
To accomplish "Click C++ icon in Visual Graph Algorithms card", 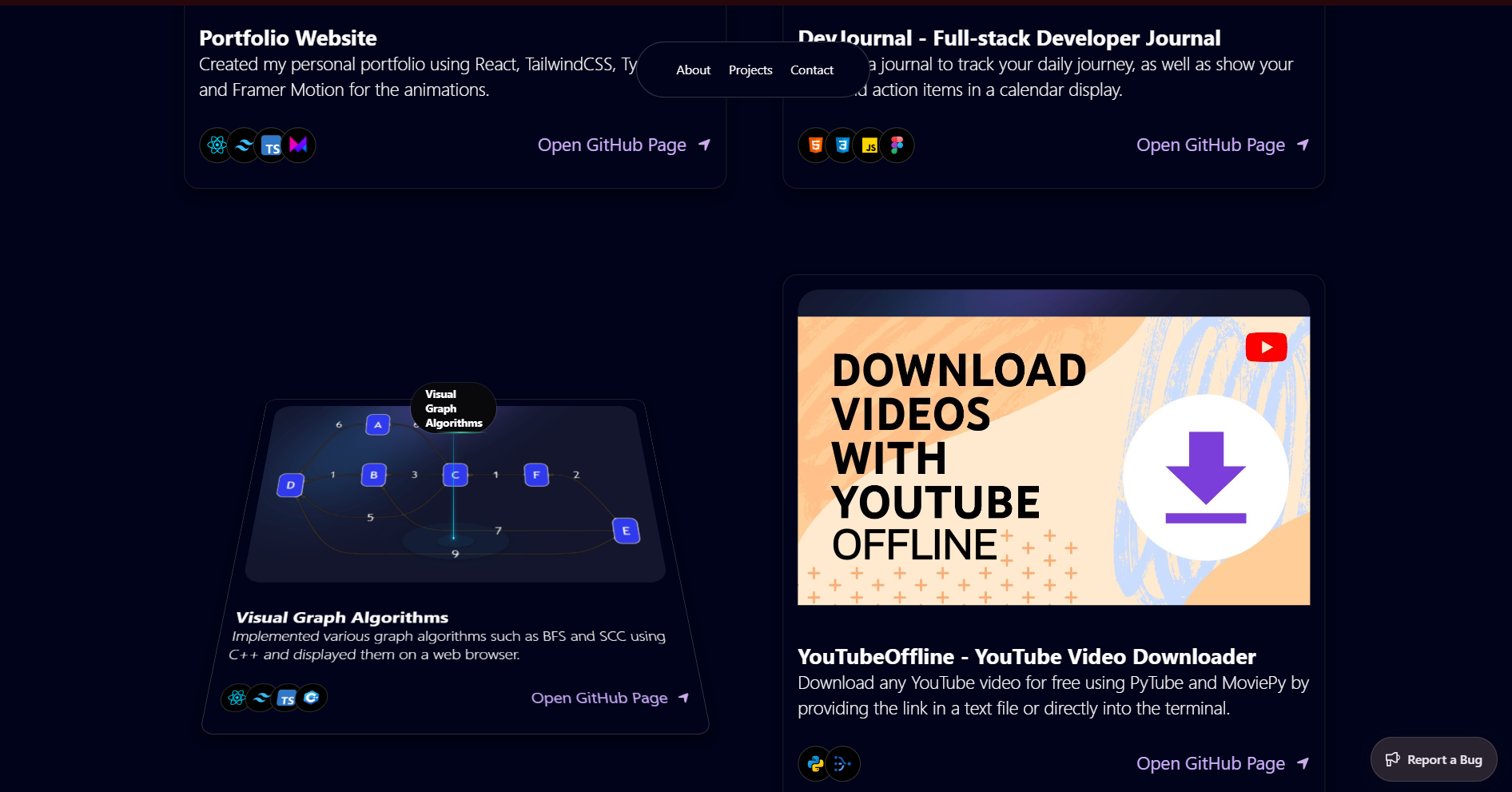I will (x=312, y=697).
